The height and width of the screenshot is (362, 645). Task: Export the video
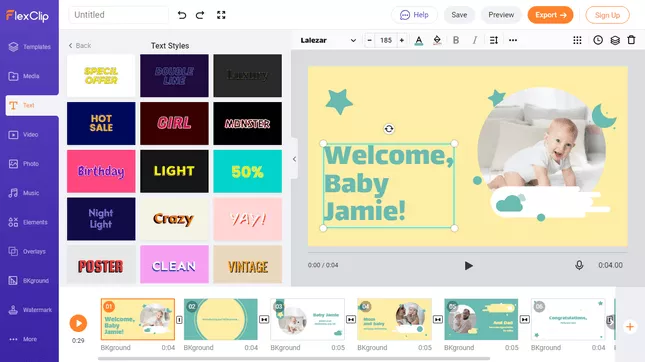(x=550, y=15)
